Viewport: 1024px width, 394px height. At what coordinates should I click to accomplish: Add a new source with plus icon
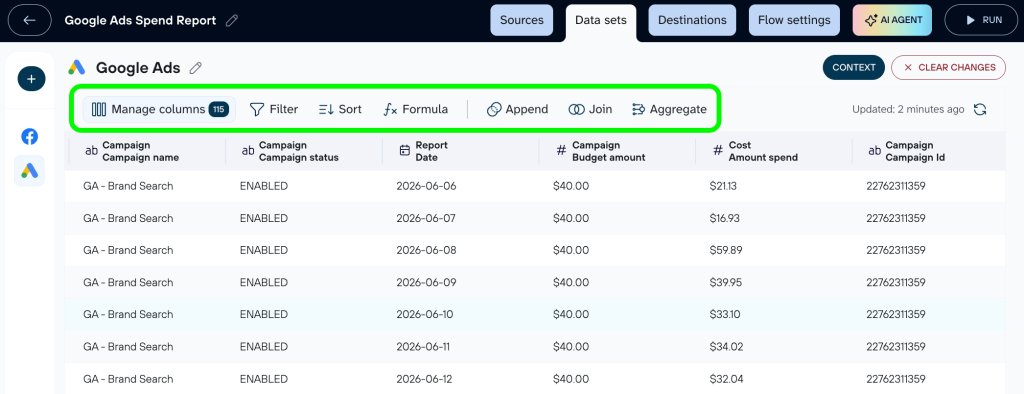31,79
